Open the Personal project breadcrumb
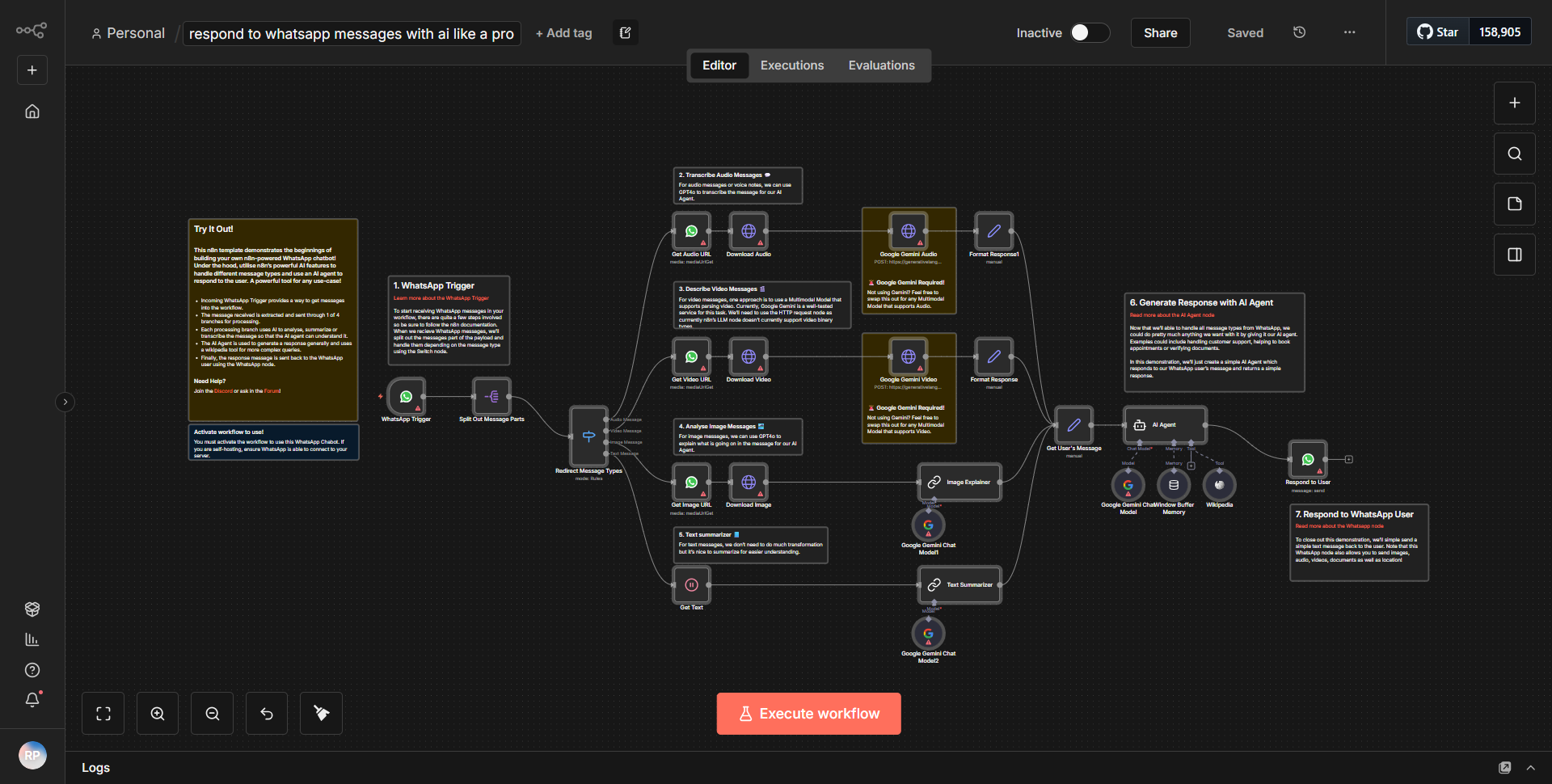 tap(128, 33)
